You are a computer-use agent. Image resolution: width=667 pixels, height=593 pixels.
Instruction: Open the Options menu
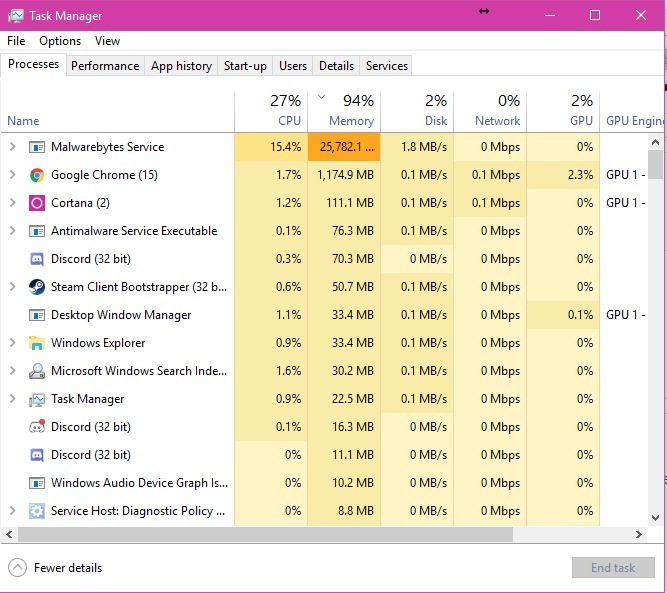coord(60,41)
